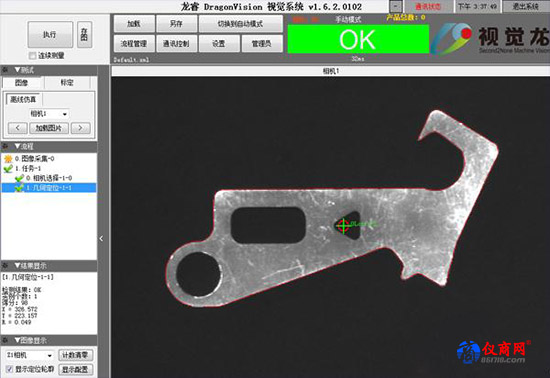
Task: Click 切换到自动模式 button
Action: (x=240, y=24)
